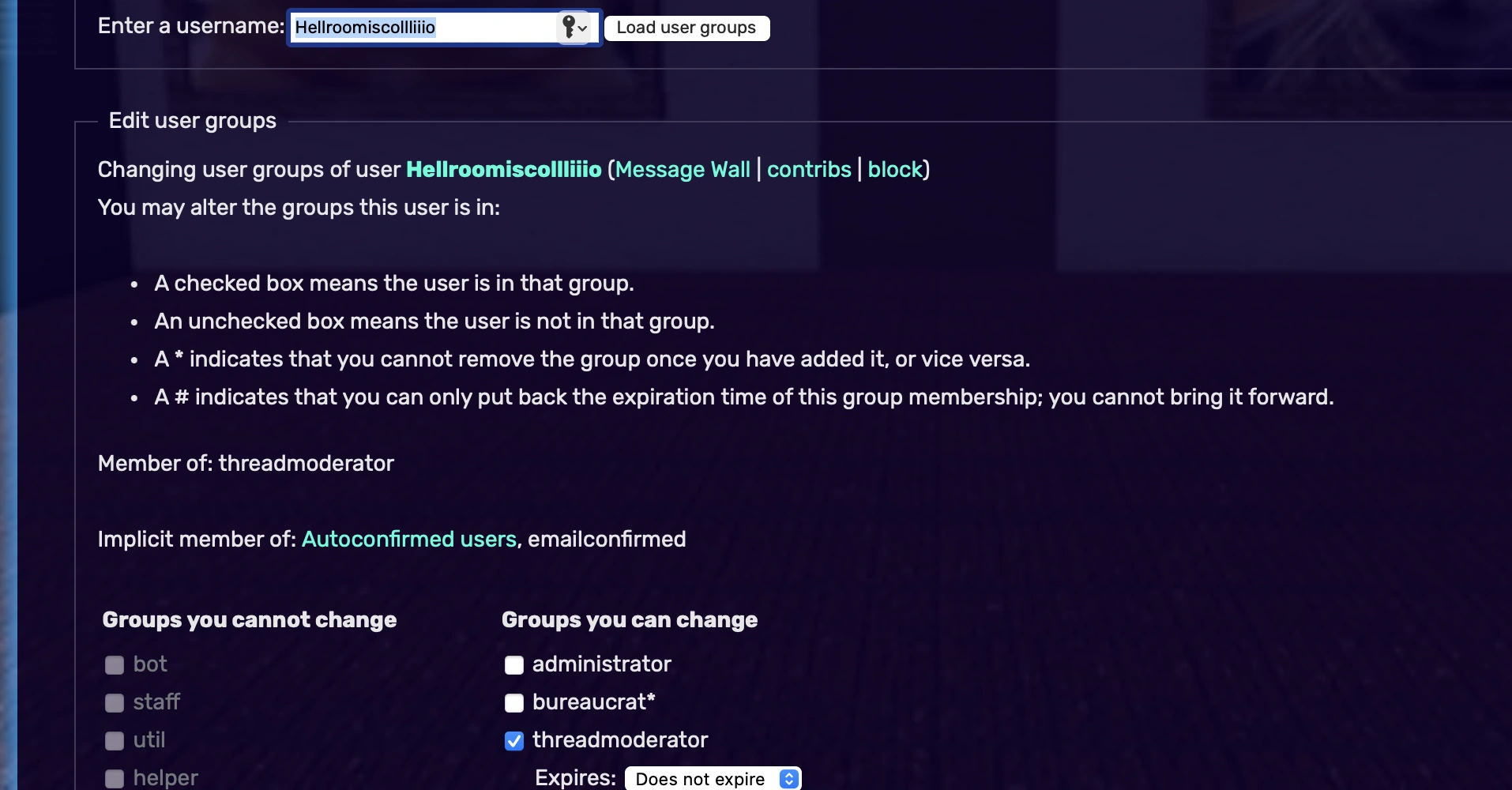Image resolution: width=1512 pixels, height=790 pixels.
Task: View the user's contribs page
Action: coord(808,169)
